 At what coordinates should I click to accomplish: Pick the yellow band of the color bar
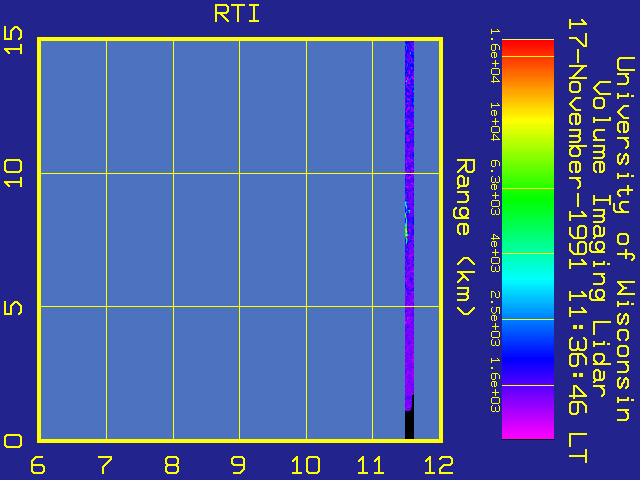(528, 122)
